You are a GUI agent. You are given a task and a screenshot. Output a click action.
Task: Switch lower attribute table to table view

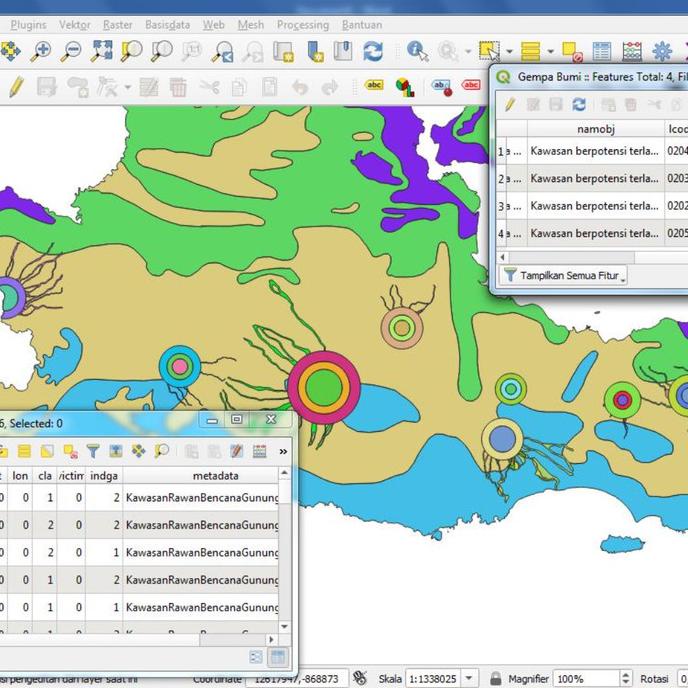click(x=277, y=657)
